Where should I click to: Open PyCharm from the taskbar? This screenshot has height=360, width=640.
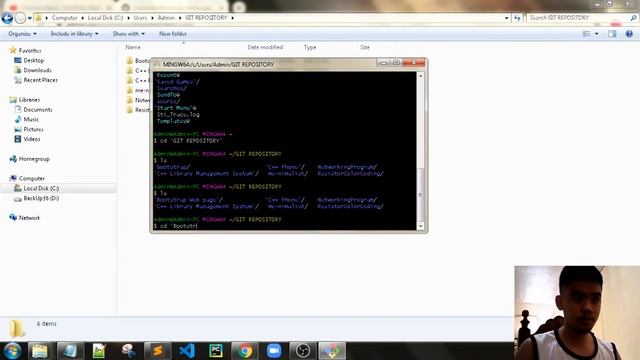pyautogui.click(x=216, y=351)
